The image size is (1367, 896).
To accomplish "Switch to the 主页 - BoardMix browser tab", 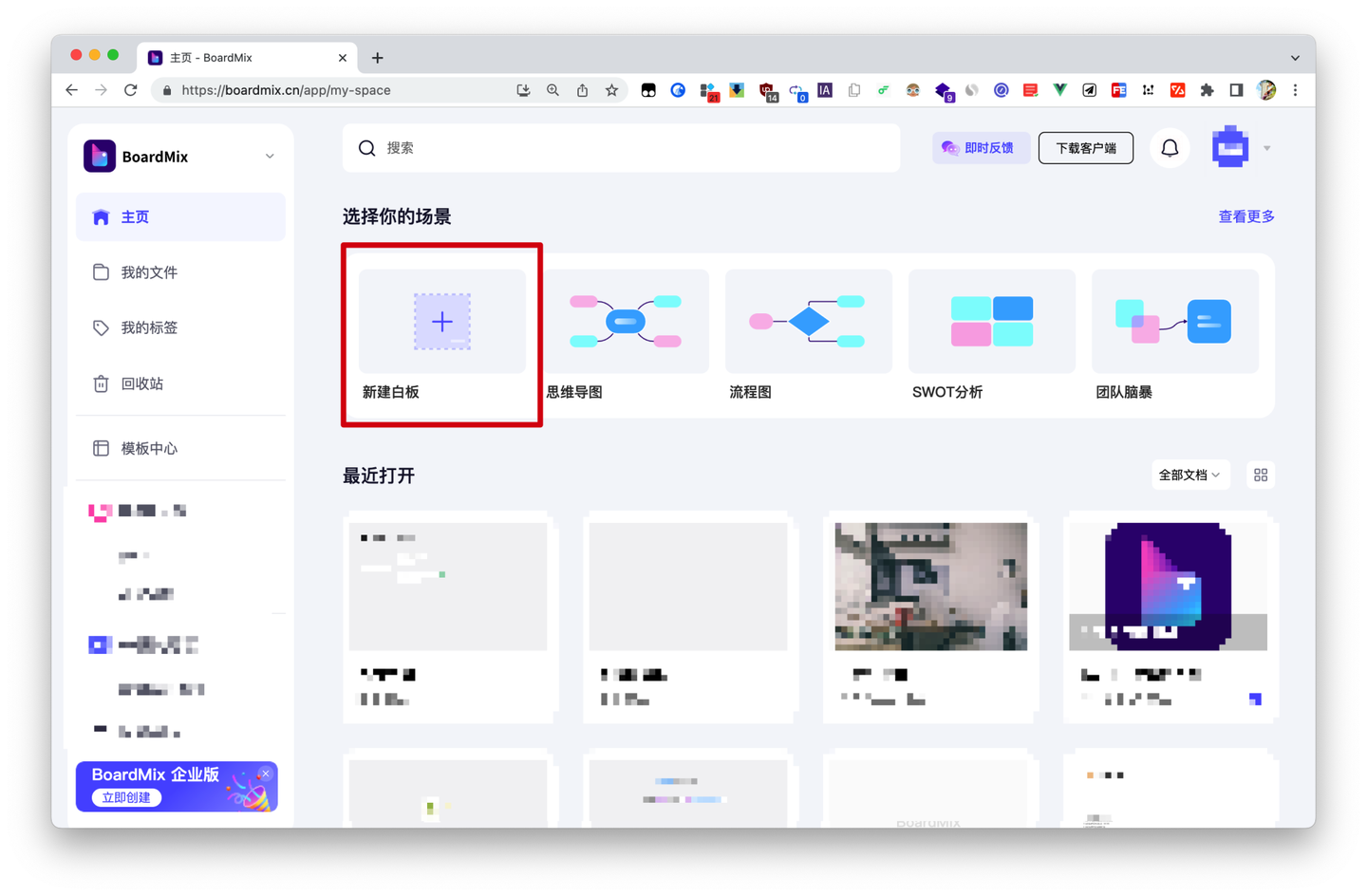I will pos(235,57).
